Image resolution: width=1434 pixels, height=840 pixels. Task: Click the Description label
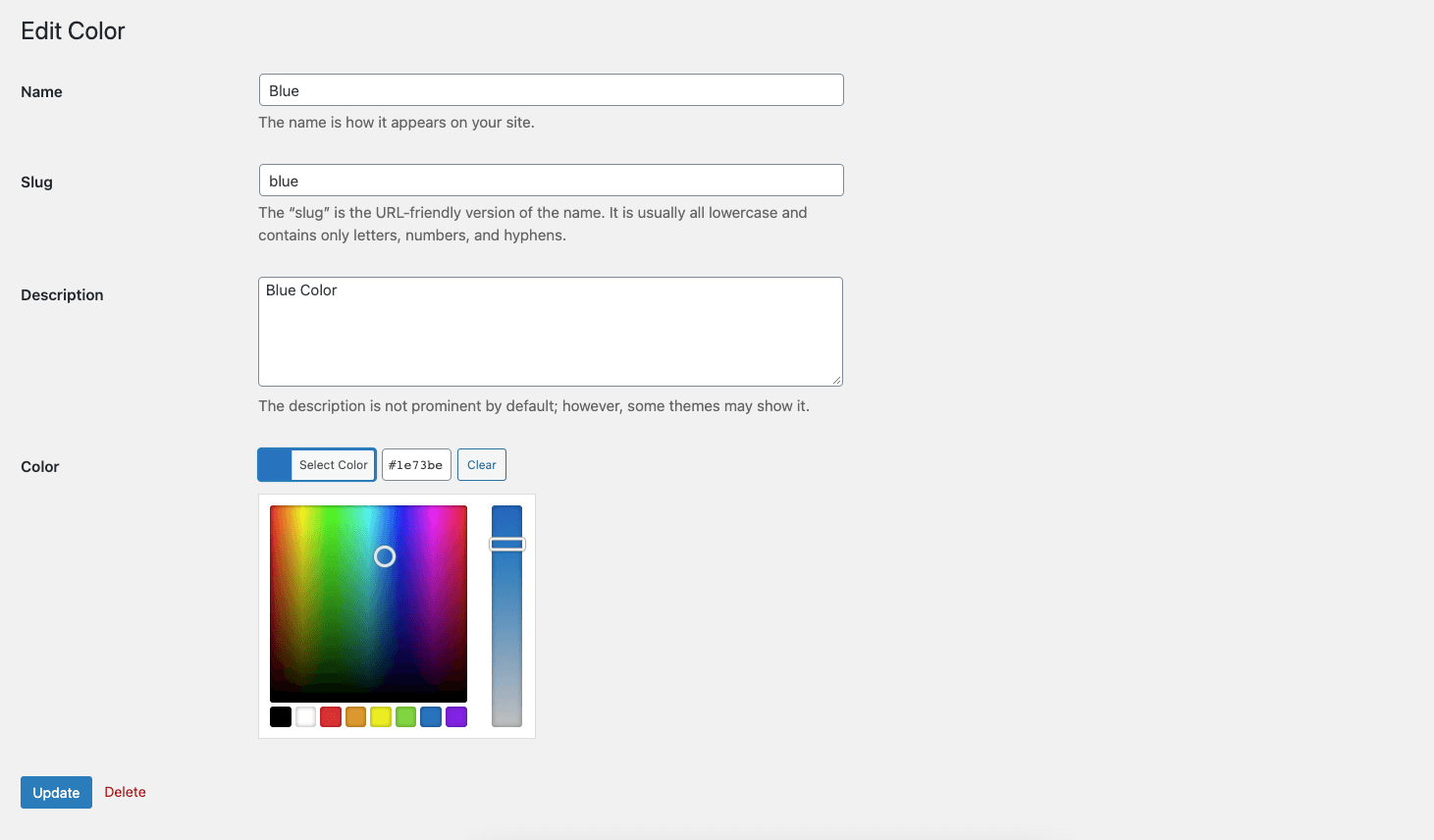click(62, 295)
